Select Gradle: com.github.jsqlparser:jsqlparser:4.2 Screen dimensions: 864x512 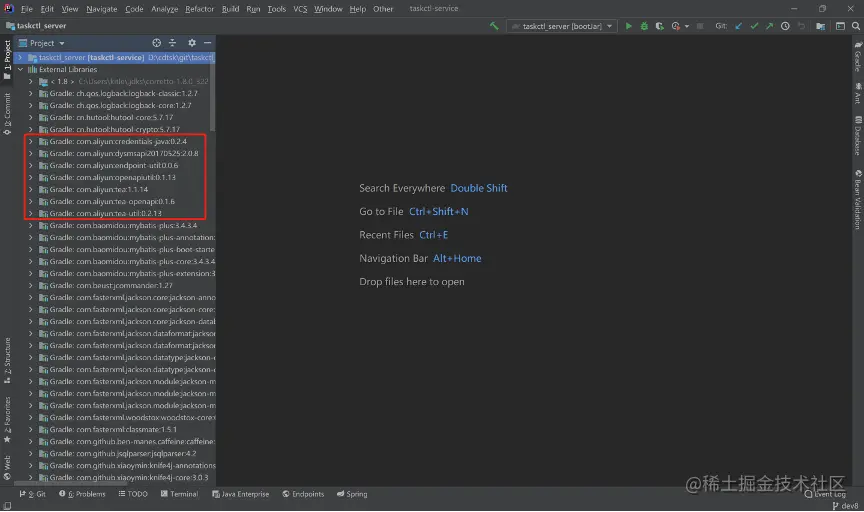click(117, 454)
